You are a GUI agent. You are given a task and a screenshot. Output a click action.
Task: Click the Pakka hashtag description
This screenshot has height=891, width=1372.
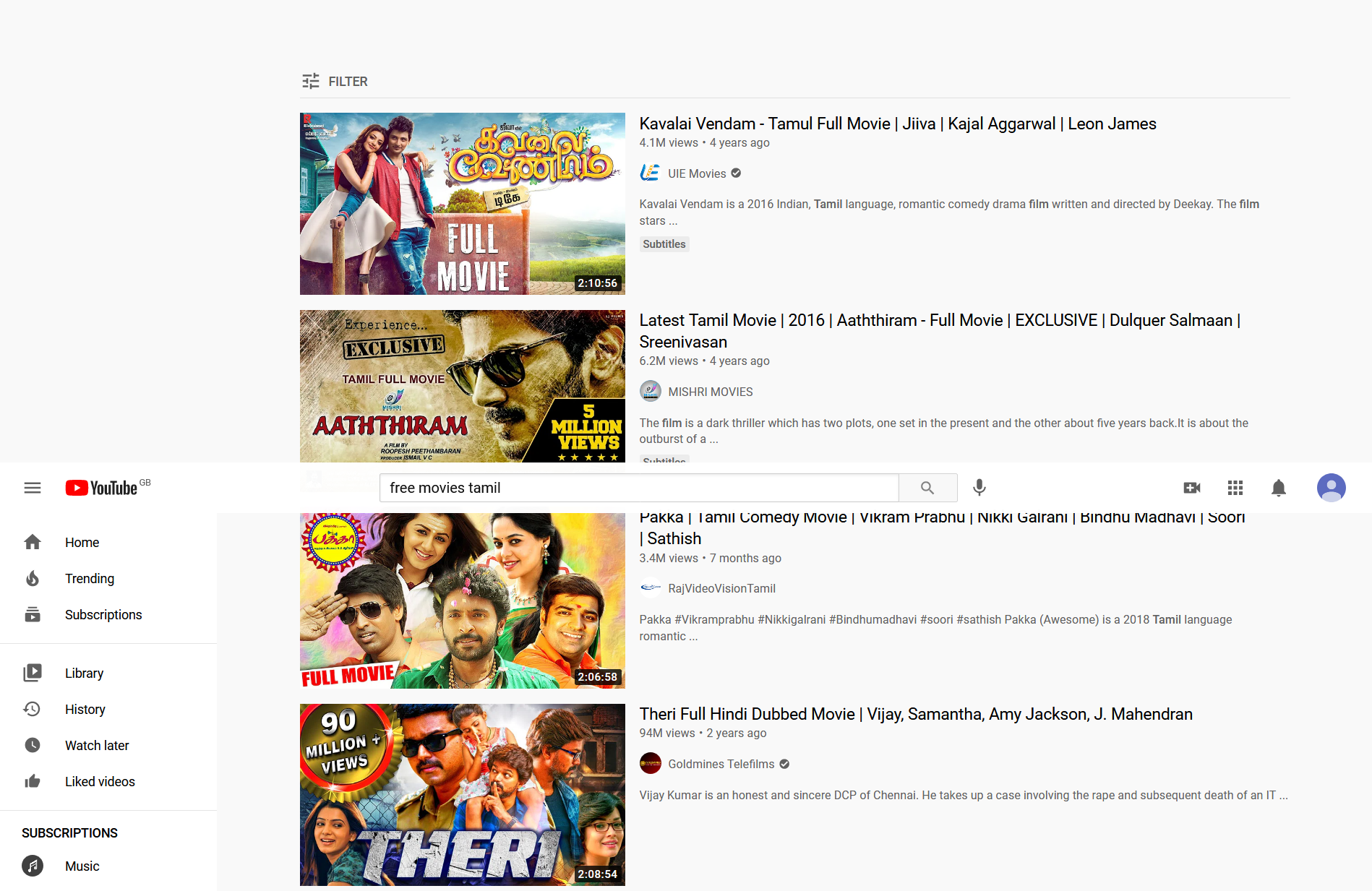tap(936, 628)
